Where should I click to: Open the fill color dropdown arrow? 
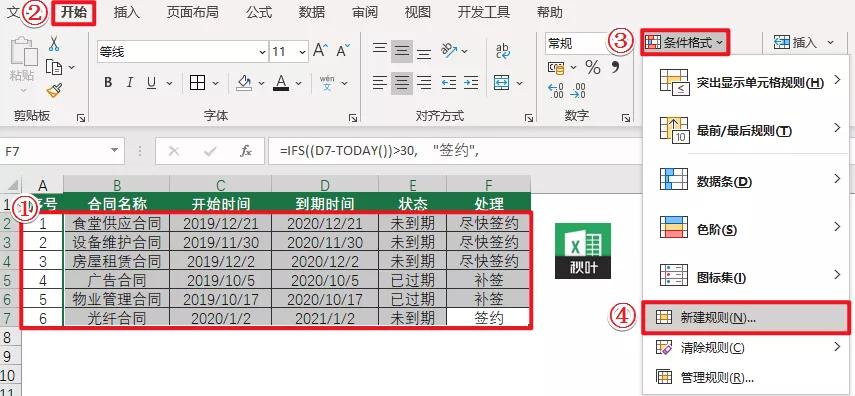[261, 83]
